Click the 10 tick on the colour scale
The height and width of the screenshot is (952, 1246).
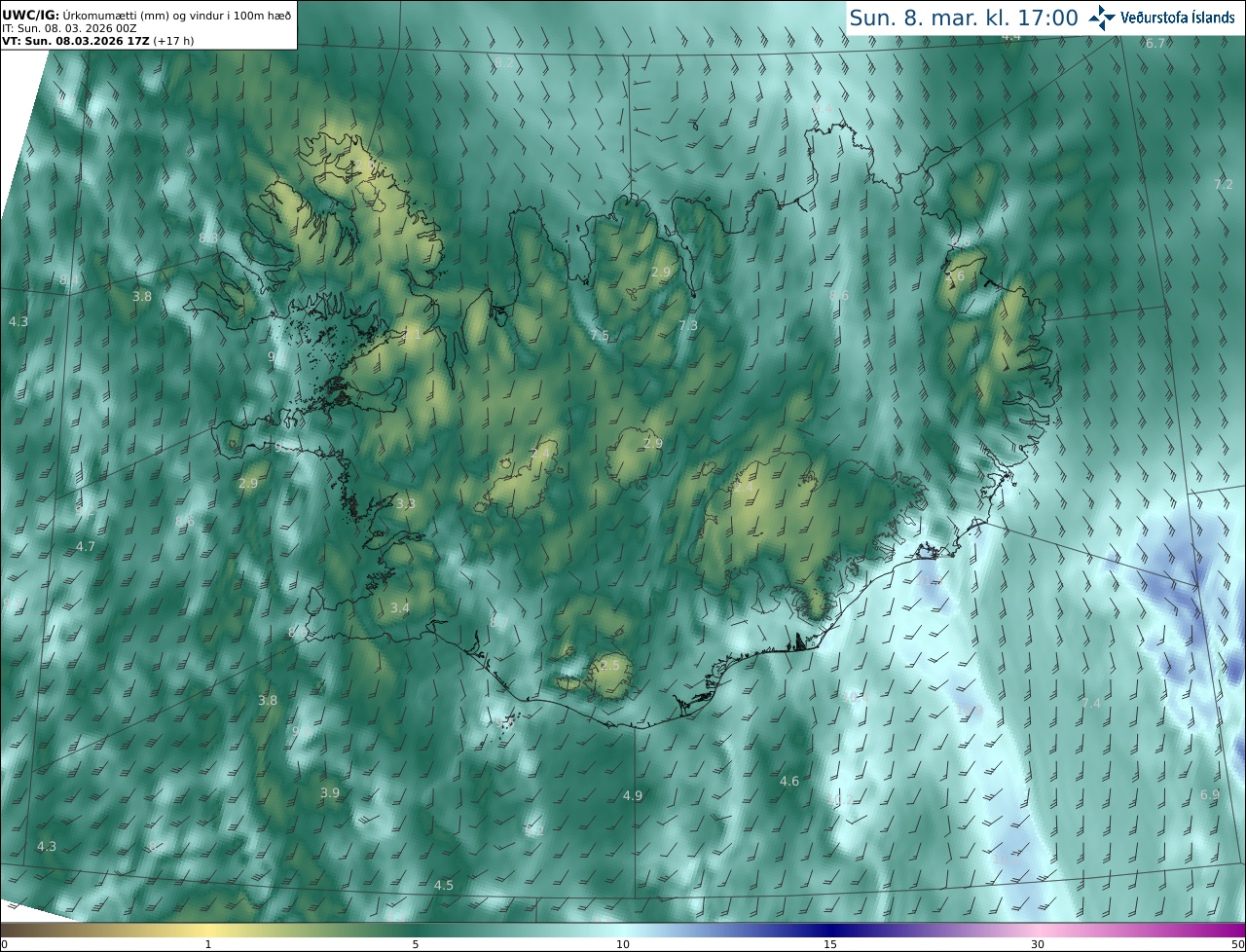coord(623,945)
